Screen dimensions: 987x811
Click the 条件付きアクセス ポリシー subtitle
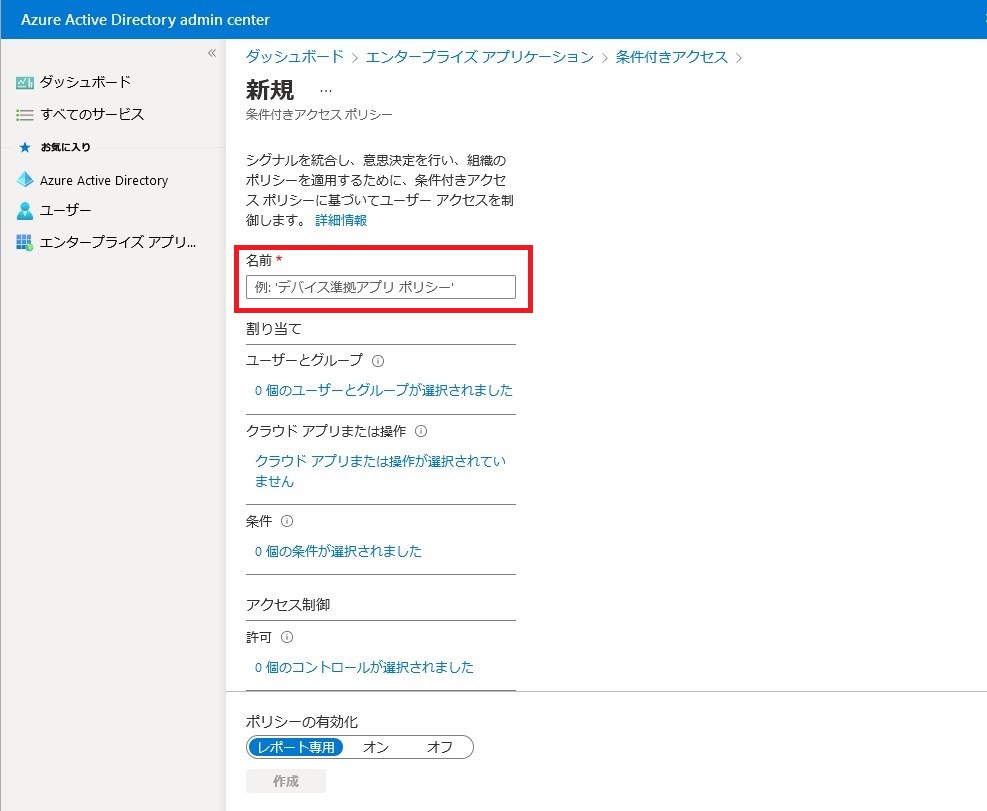coord(319,115)
